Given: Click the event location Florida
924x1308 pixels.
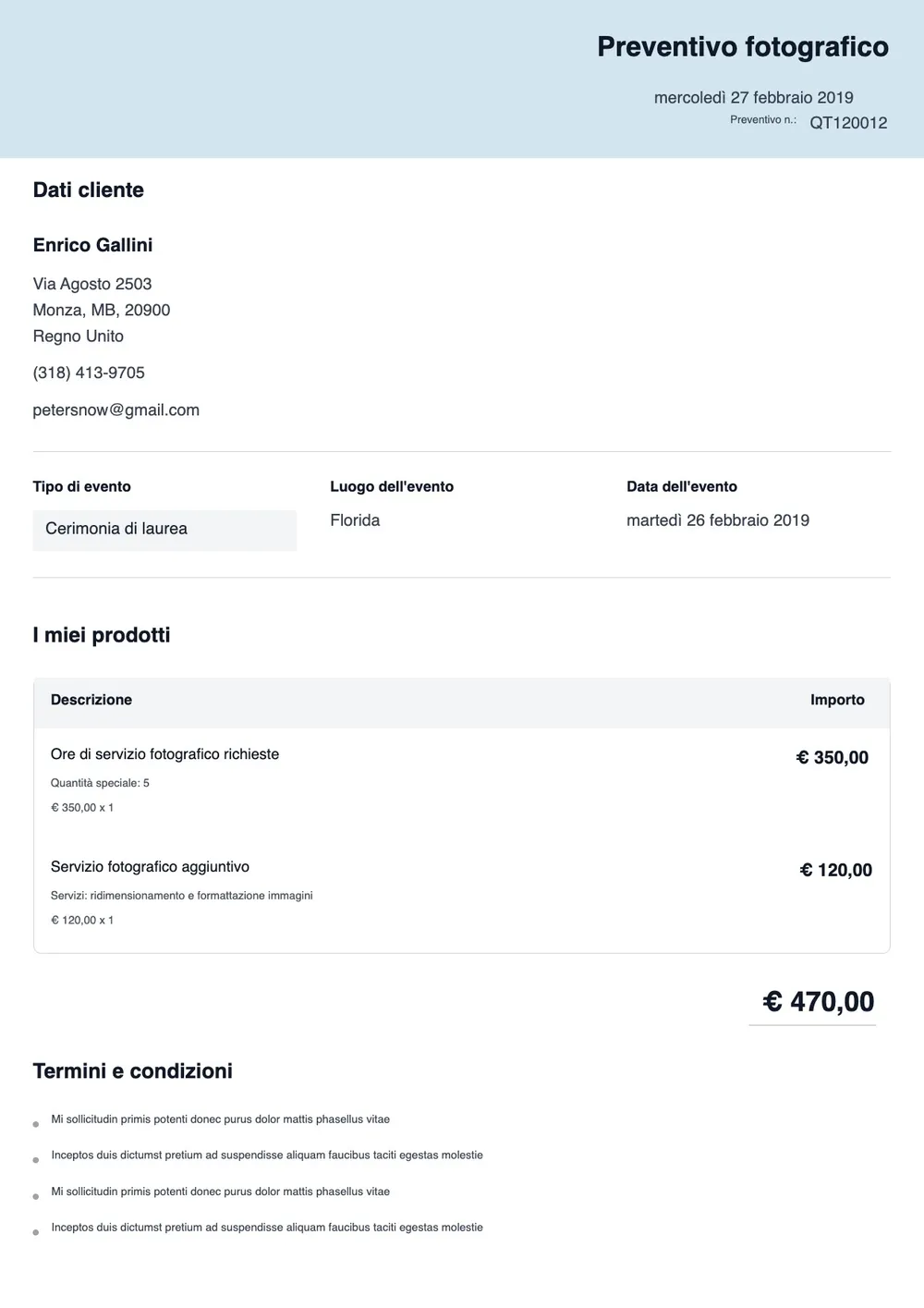Looking at the screenshot, I should (x=355, y=520).
